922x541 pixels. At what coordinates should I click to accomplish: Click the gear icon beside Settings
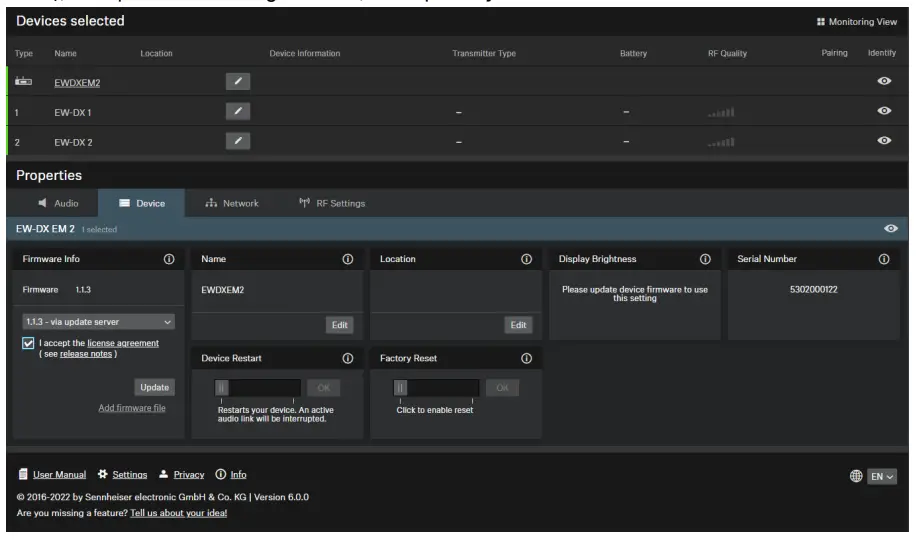click(103, 474)
